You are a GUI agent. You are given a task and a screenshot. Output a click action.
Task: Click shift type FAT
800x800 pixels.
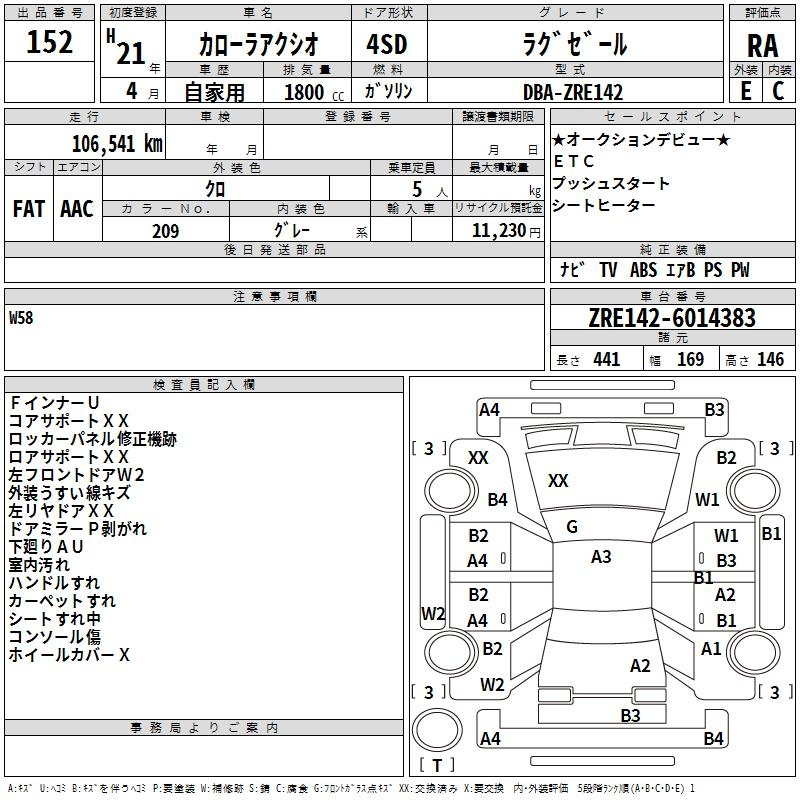pos(29,209)
